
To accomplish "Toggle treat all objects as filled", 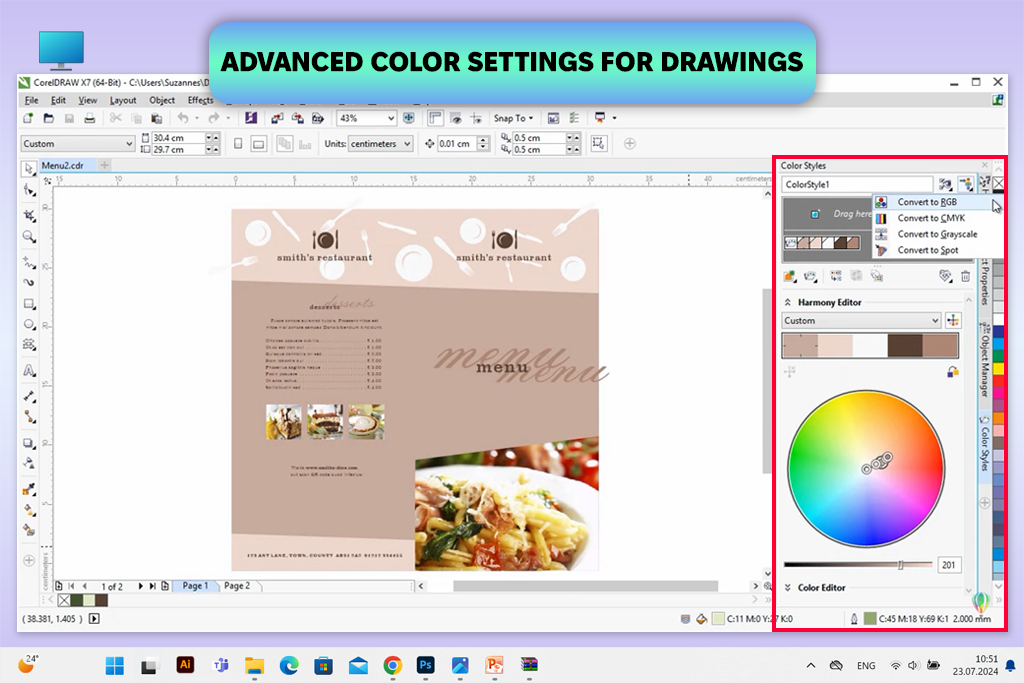I will 599,144.
